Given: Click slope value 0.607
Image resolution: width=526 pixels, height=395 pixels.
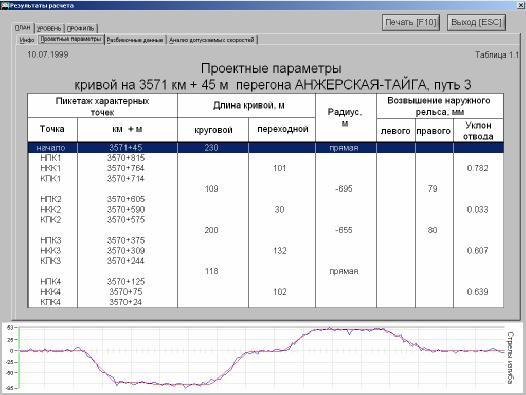Looking at the screenshot, I should (477, 250).
